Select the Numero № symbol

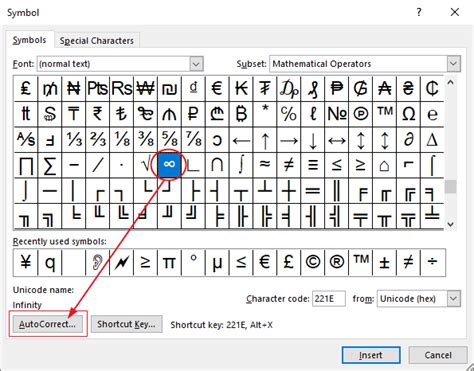[x=337, y=114]
